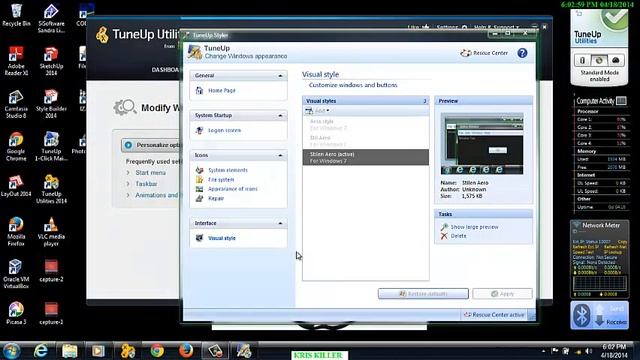Image resolution: width=640 pixels, height=360 pixels.
Task: Show large preview of the style
Action: (474, 227)
